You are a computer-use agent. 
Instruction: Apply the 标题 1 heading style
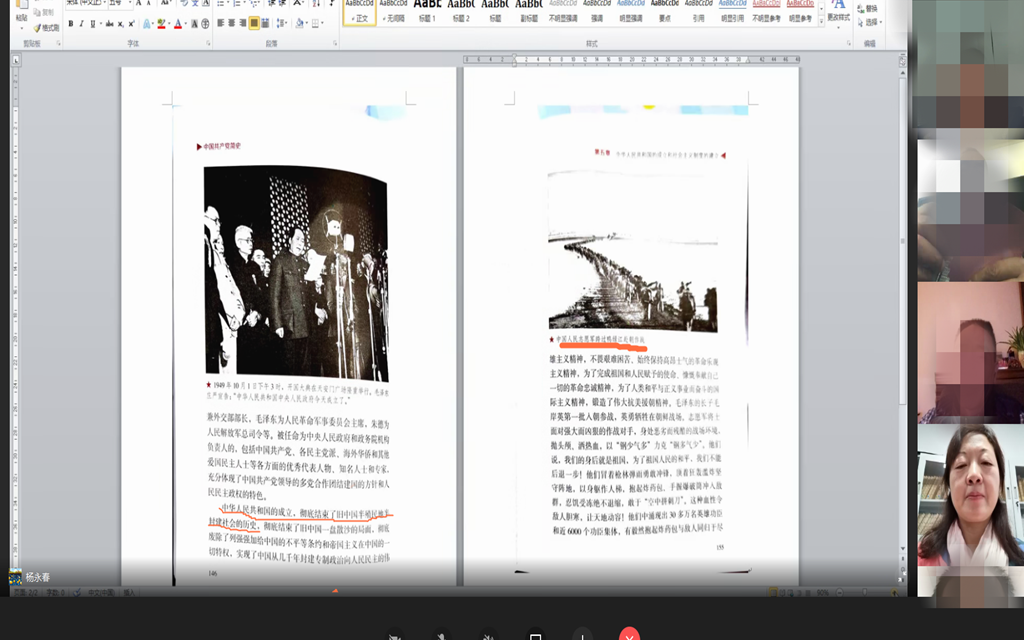[x=427, y=12]
